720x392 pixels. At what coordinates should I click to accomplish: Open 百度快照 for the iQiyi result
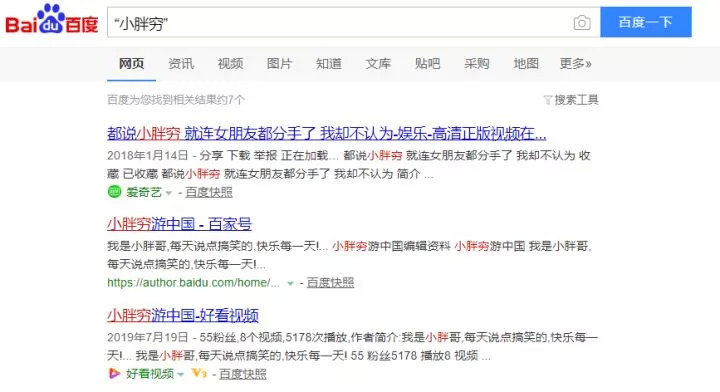pyautogui.click(x=209, y=192)
